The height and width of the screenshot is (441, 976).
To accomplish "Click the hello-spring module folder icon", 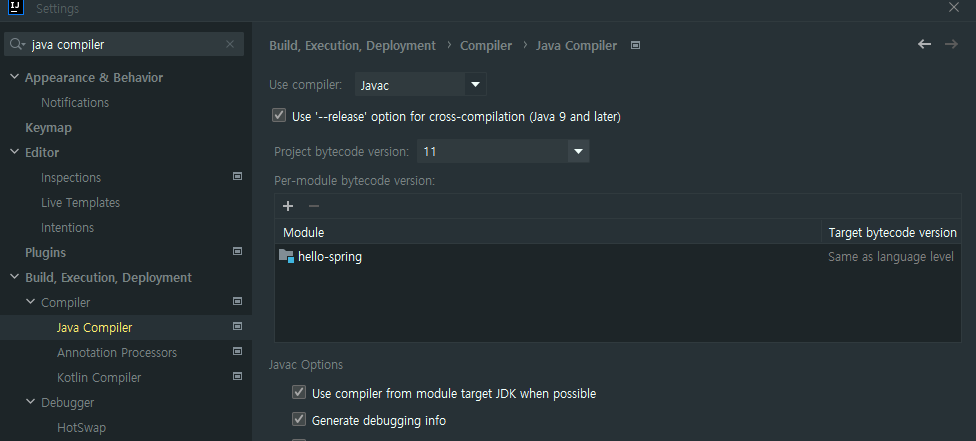I will click(286, 256).
